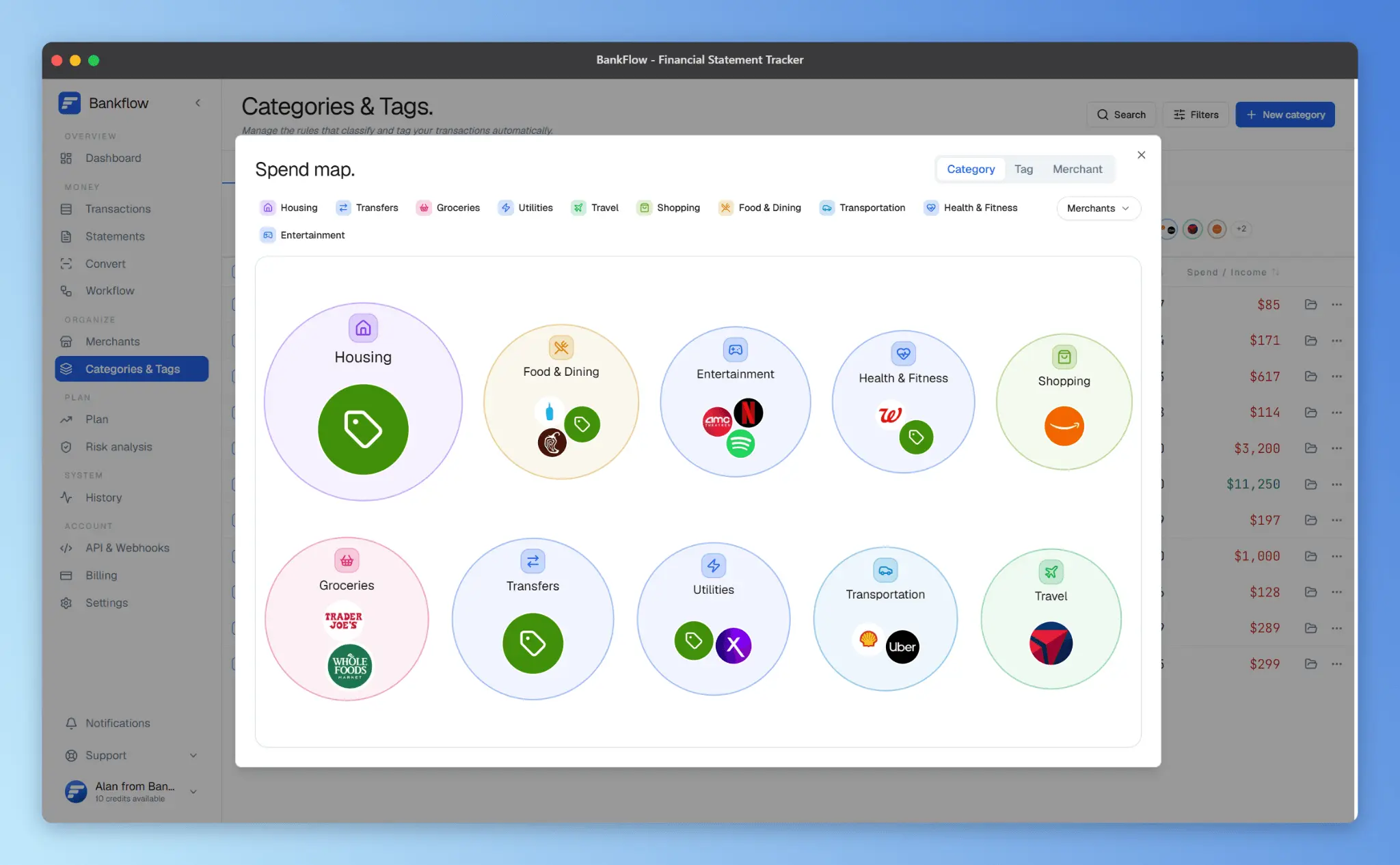Click the heart icon atop Health & Fitness

(903, 353)
